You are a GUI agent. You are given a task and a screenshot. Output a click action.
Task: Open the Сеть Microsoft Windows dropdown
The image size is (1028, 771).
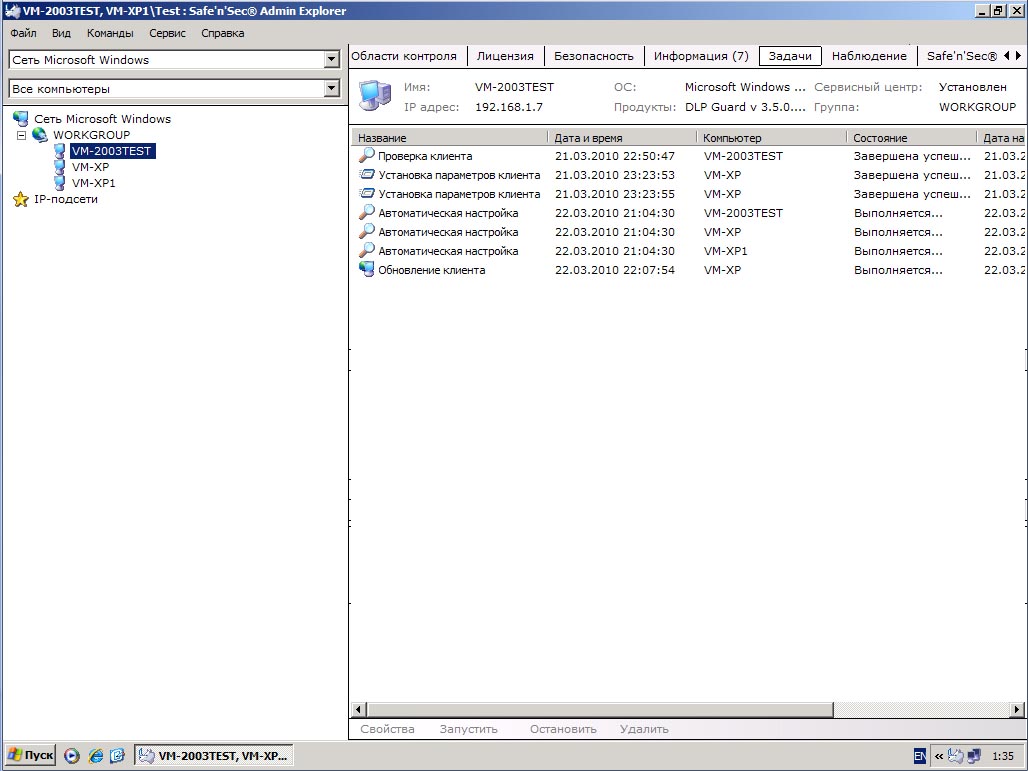(x=332, y=60)
